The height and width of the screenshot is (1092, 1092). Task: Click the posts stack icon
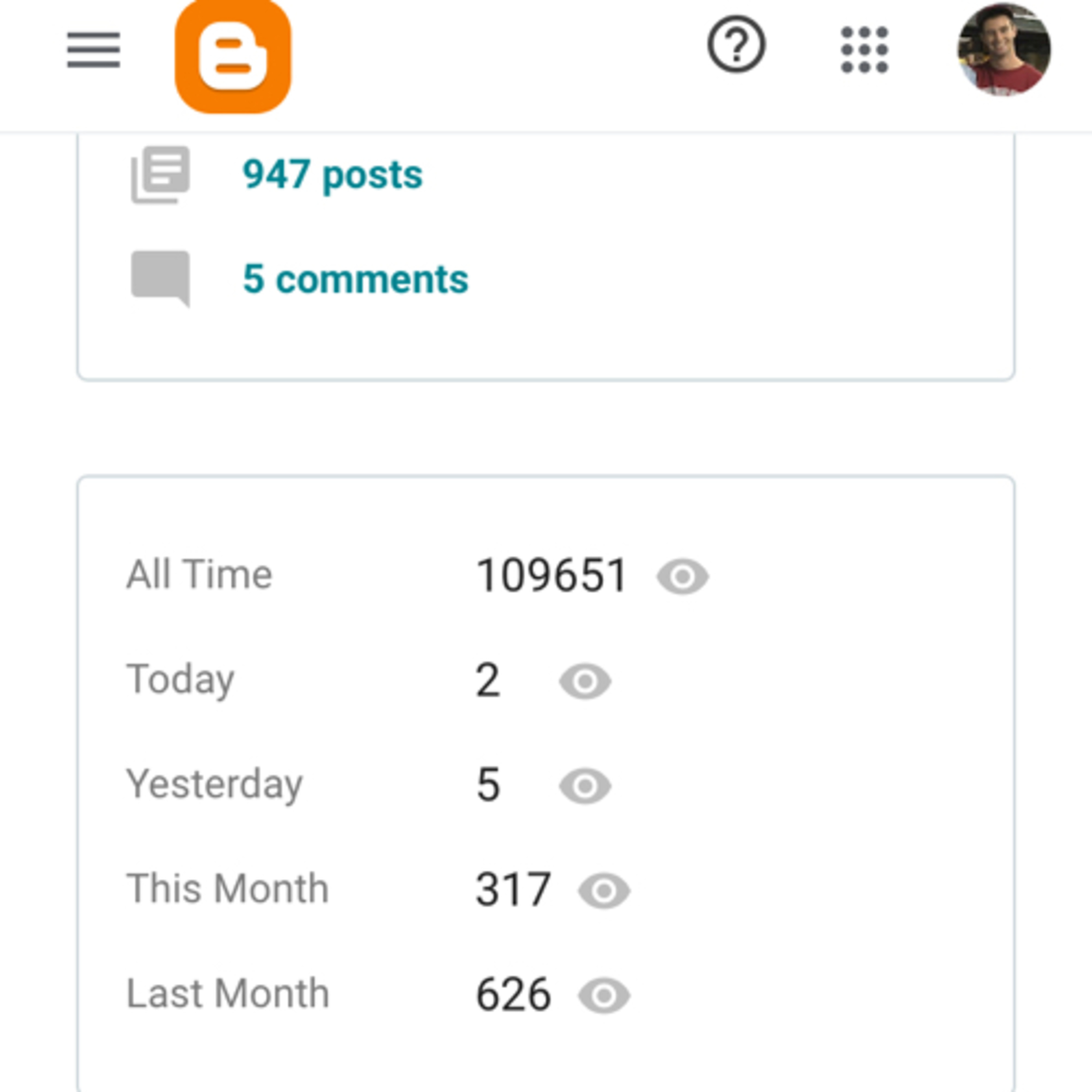(161, 175)
